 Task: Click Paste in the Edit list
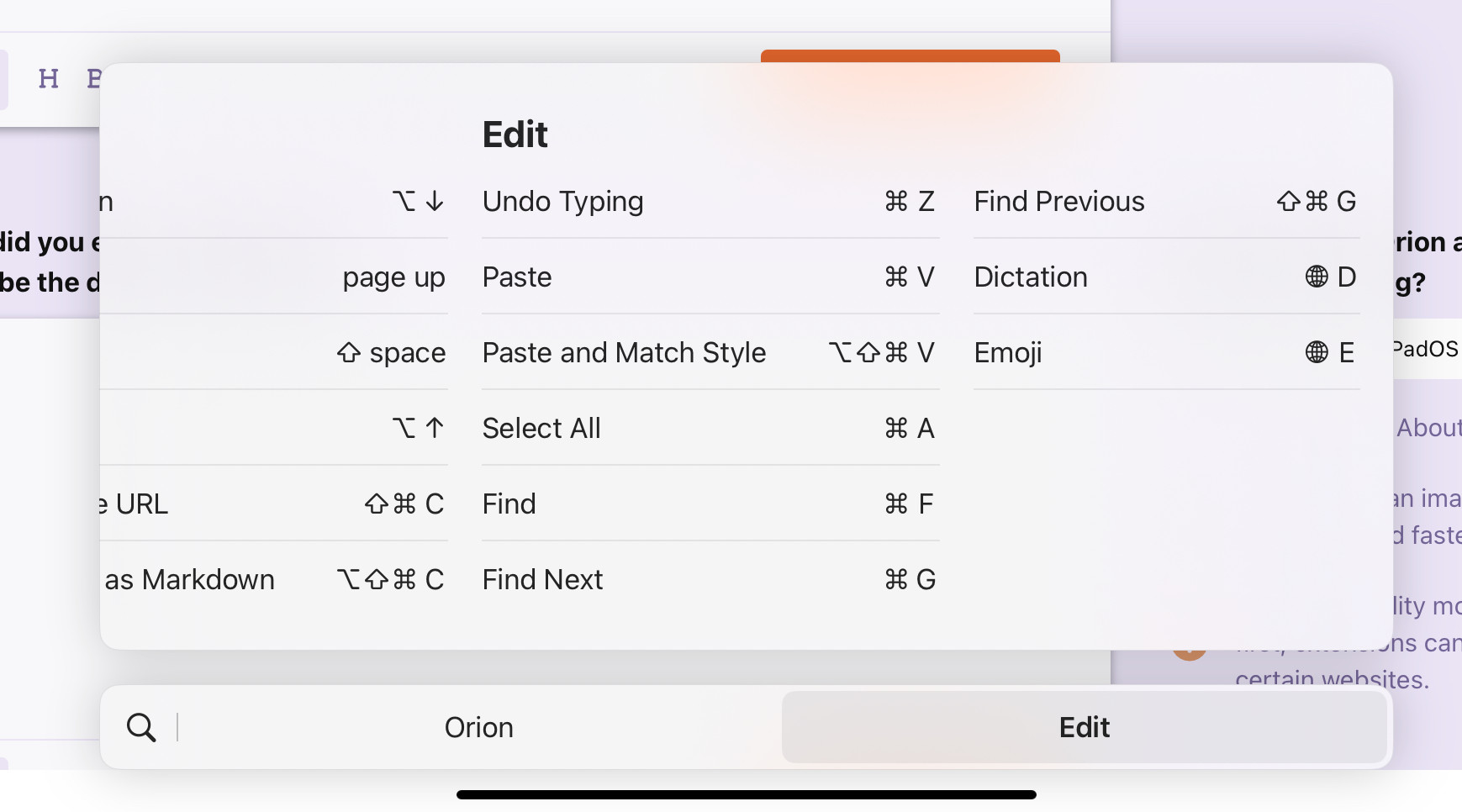(x=709, y=277)
